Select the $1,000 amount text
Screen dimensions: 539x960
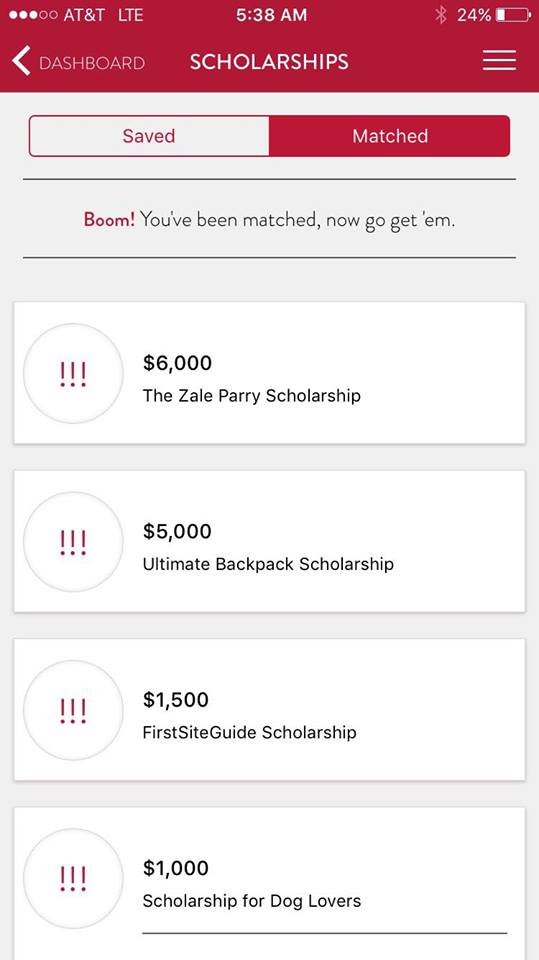pyautogui.click(x=176, y=868)
